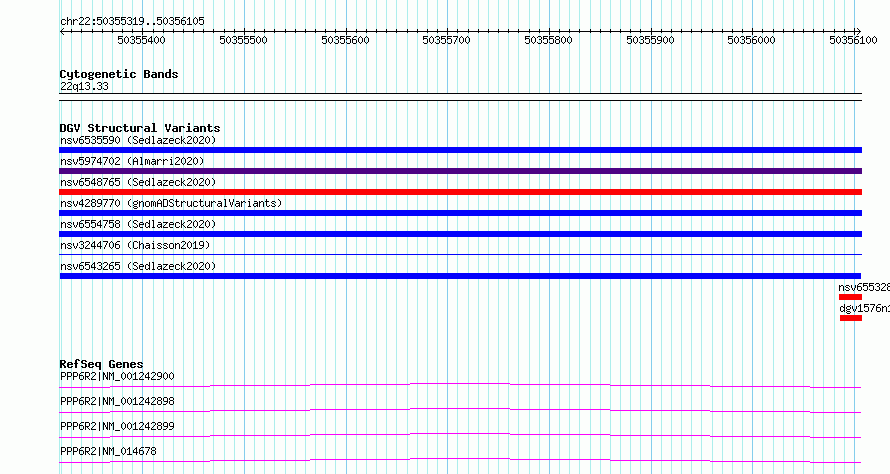Click ruler position 50355400
The width and height of the screenshot is (890, 474).
pyautogui.click(x=141, y=40)
